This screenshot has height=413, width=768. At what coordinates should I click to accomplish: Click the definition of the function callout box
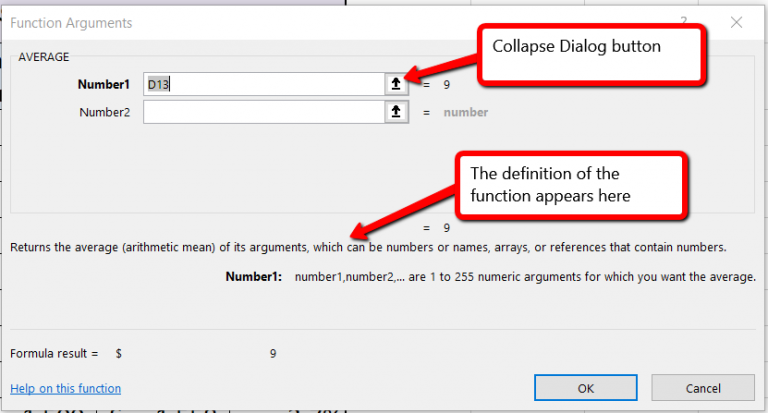pyautogui.click(x=569, y=185)
